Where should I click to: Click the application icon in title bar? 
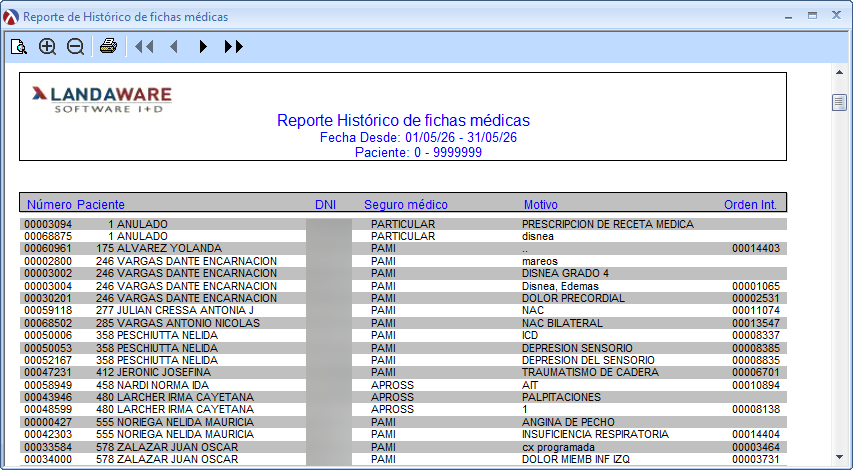pos(10,17)
